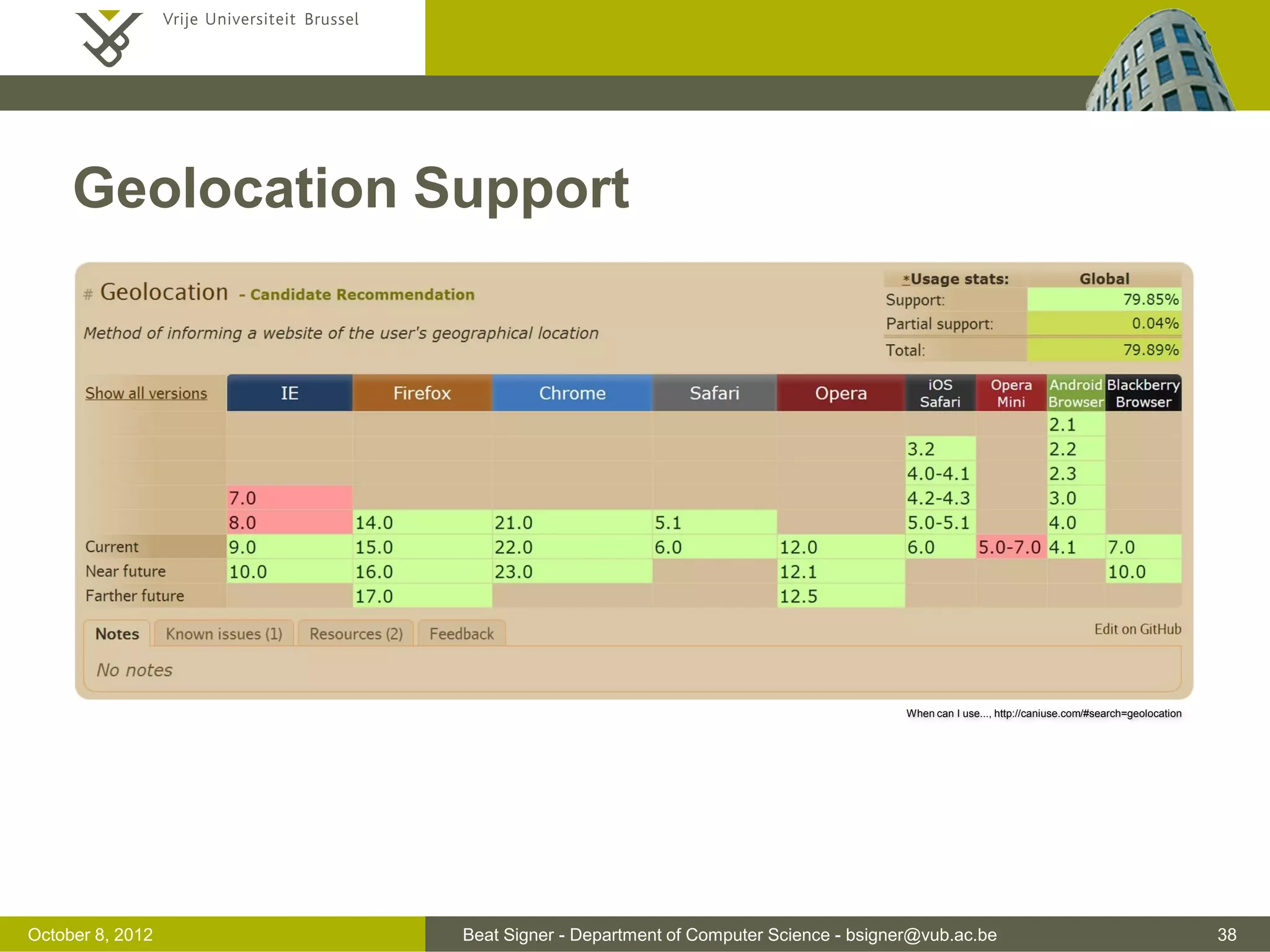Click the Current row label
The height and width of the screenshot is (952, 1270).
[112, 547]
